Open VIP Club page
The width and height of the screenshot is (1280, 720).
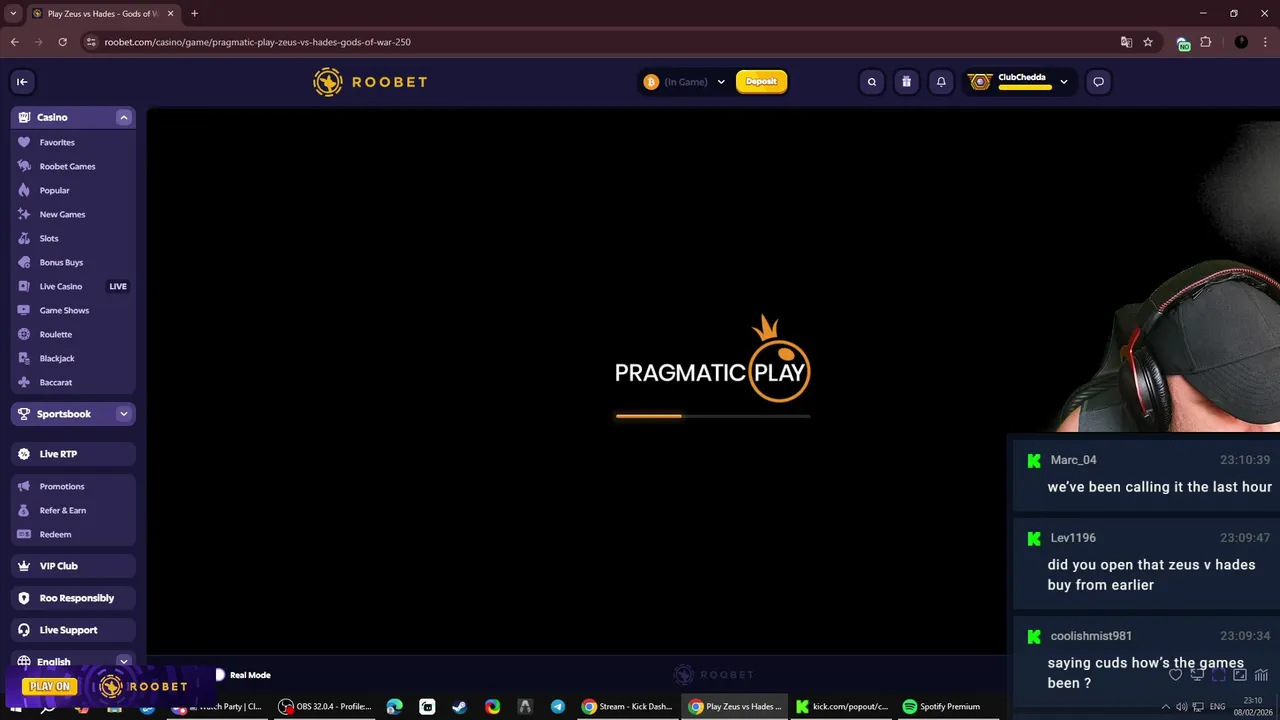pos(73,566)
